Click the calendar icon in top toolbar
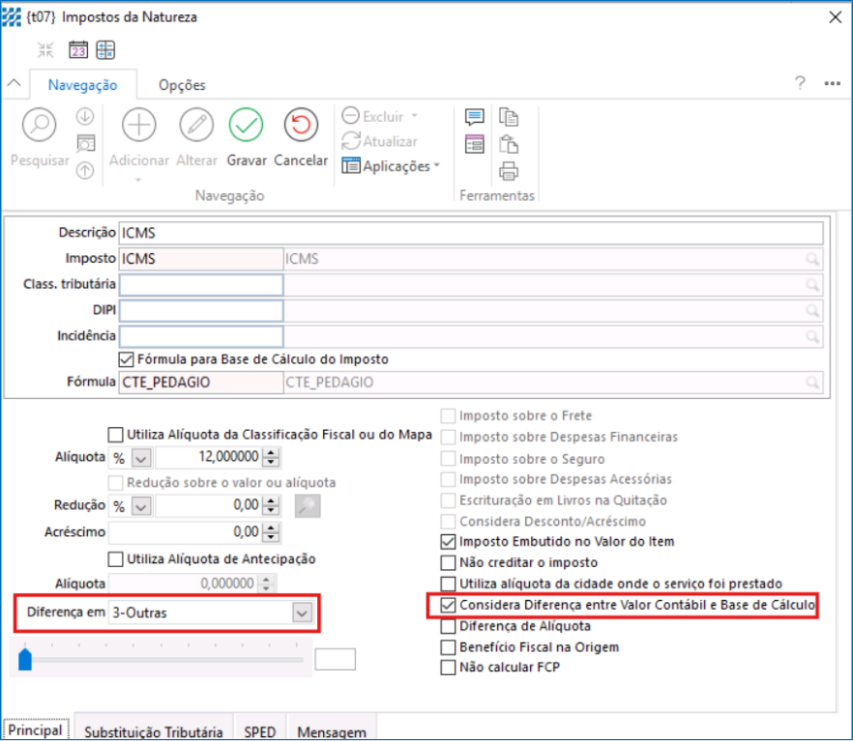The width and height of the screenshot is (853, 741). coord(78,50)
